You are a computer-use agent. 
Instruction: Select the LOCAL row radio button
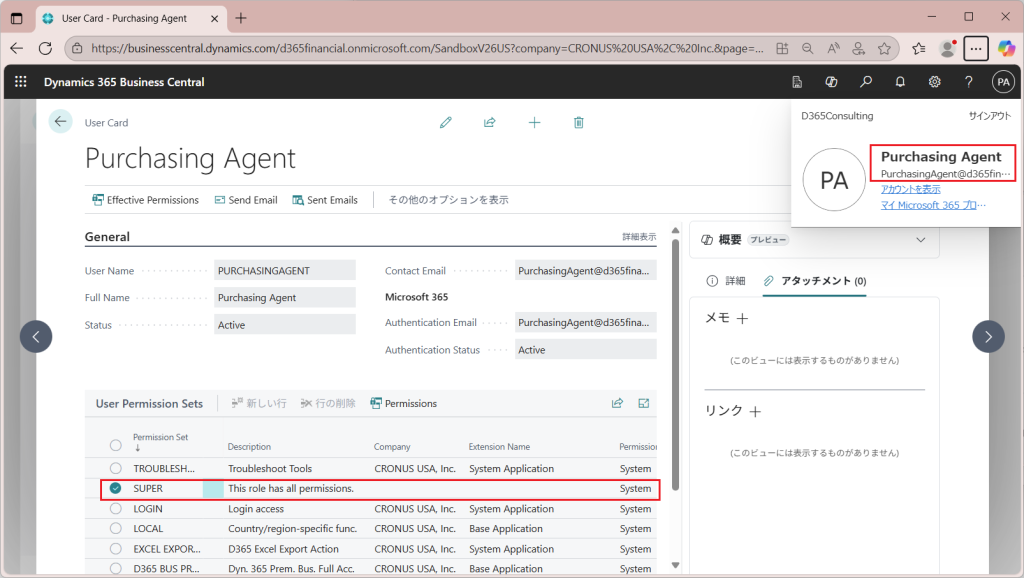pyautogui.click(x=116, y=528)
